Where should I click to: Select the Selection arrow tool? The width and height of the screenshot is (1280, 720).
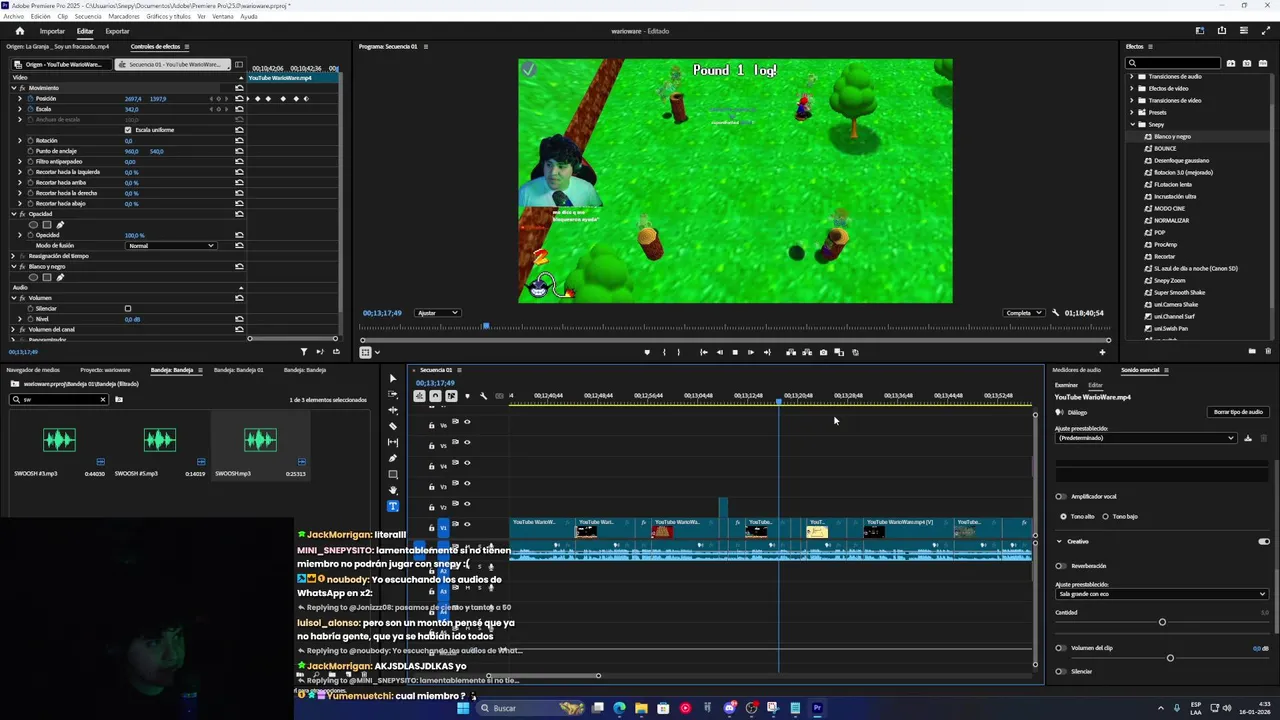click(393, 378)
